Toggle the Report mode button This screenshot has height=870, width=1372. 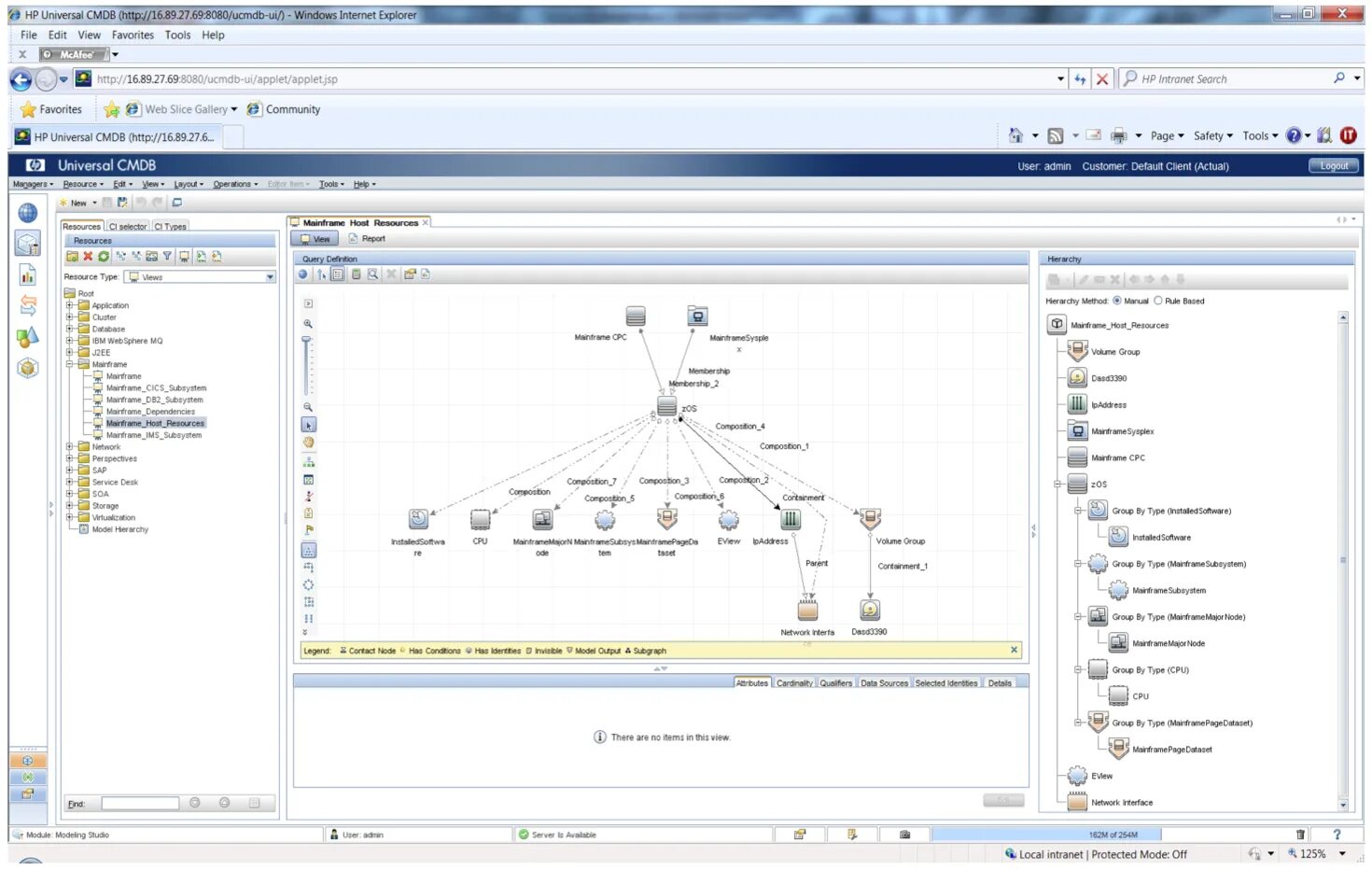click(367, 239)
